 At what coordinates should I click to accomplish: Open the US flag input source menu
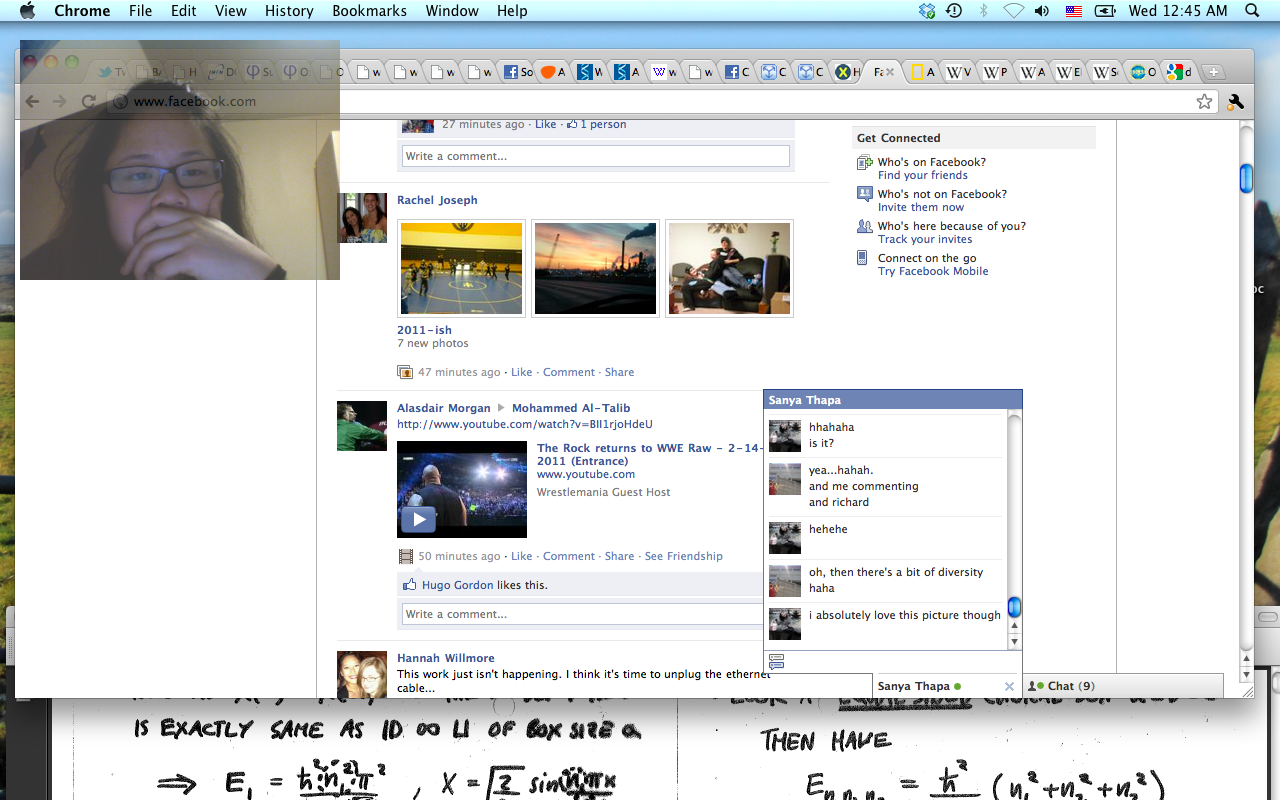(1073, 11)
